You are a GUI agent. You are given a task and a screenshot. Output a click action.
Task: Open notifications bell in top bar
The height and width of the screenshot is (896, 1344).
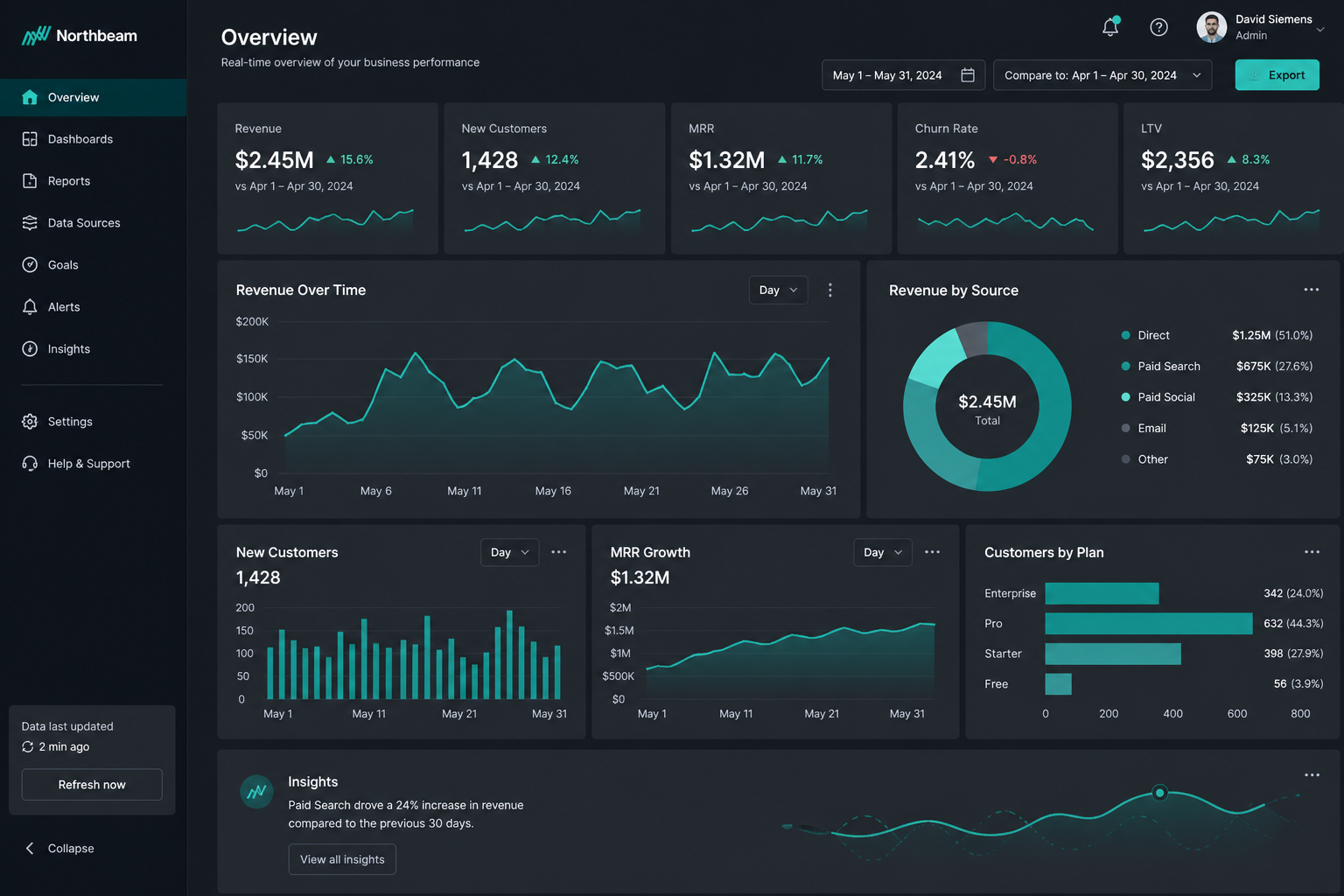pyautogui.click(x=1110, y=27)
